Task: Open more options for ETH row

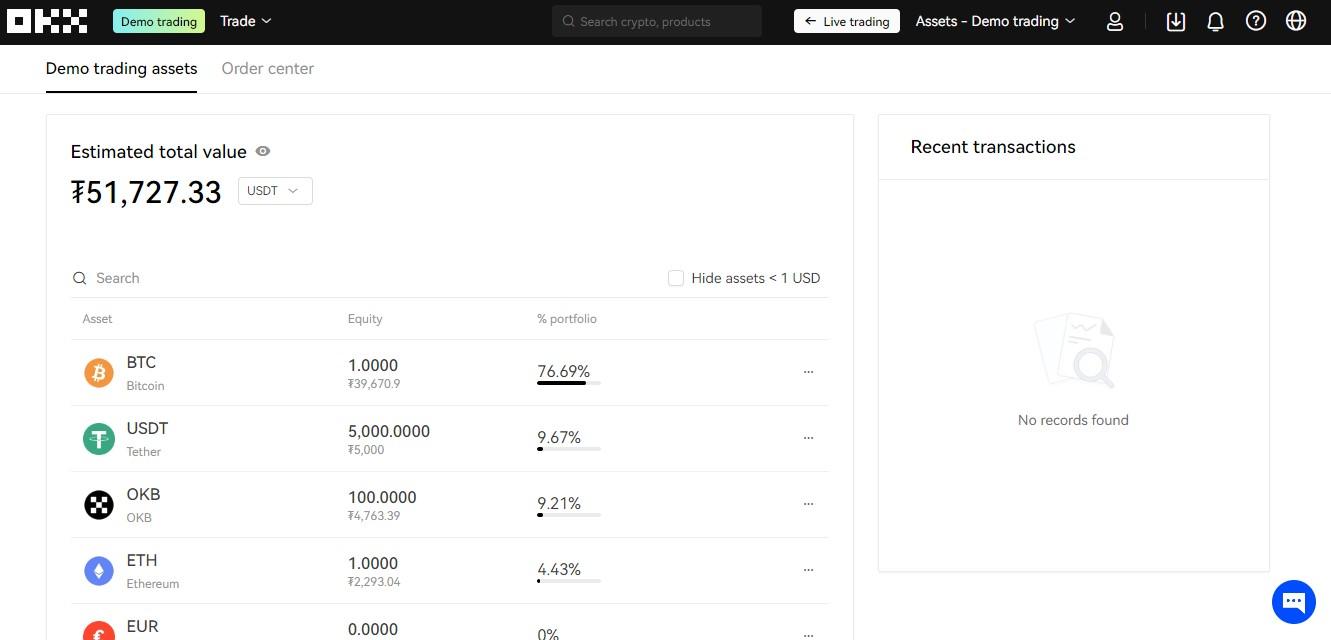Action: [x=808, y=570]
